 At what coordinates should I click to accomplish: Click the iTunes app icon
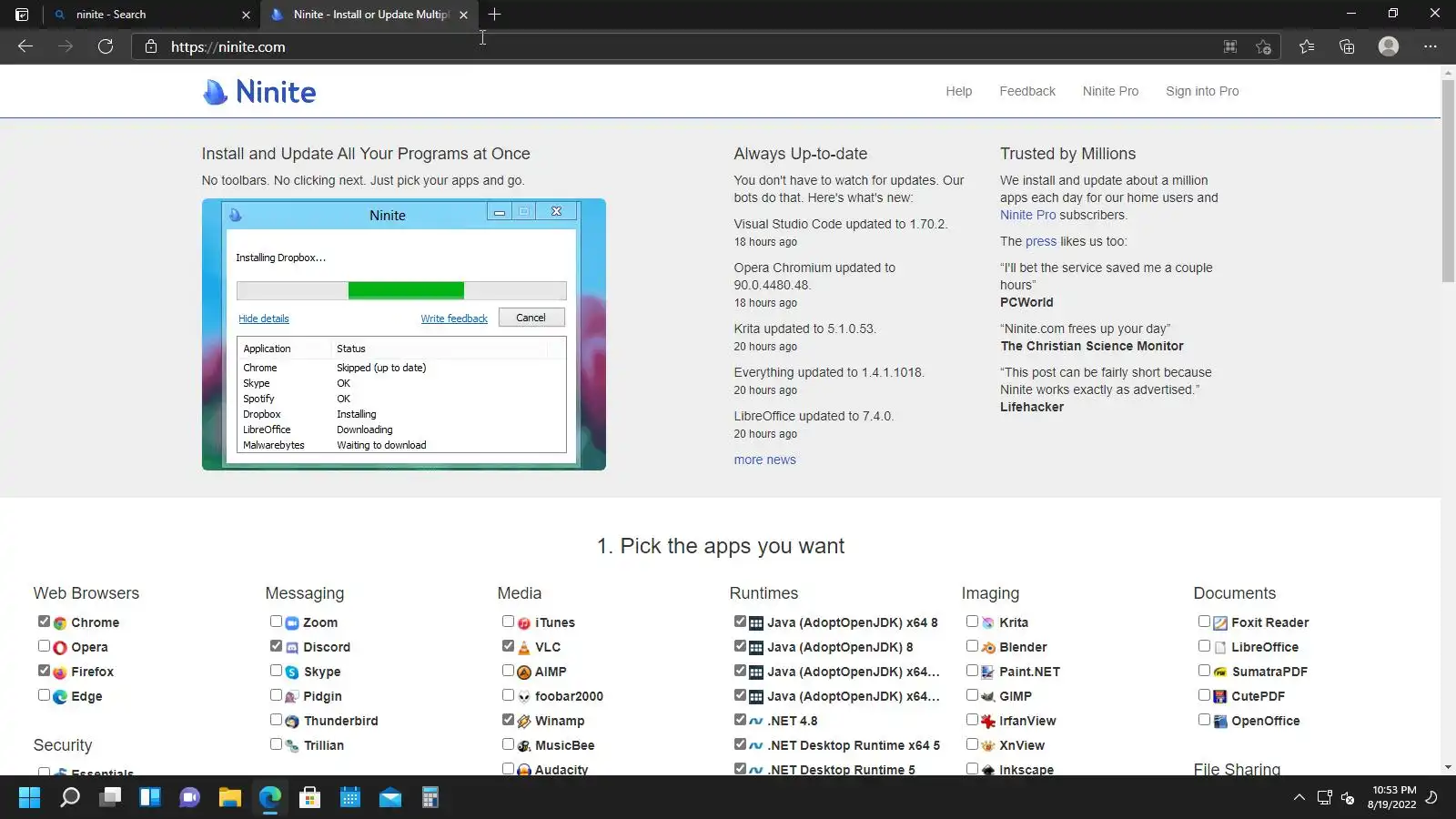pyautogui.click(x=524, y=623)
